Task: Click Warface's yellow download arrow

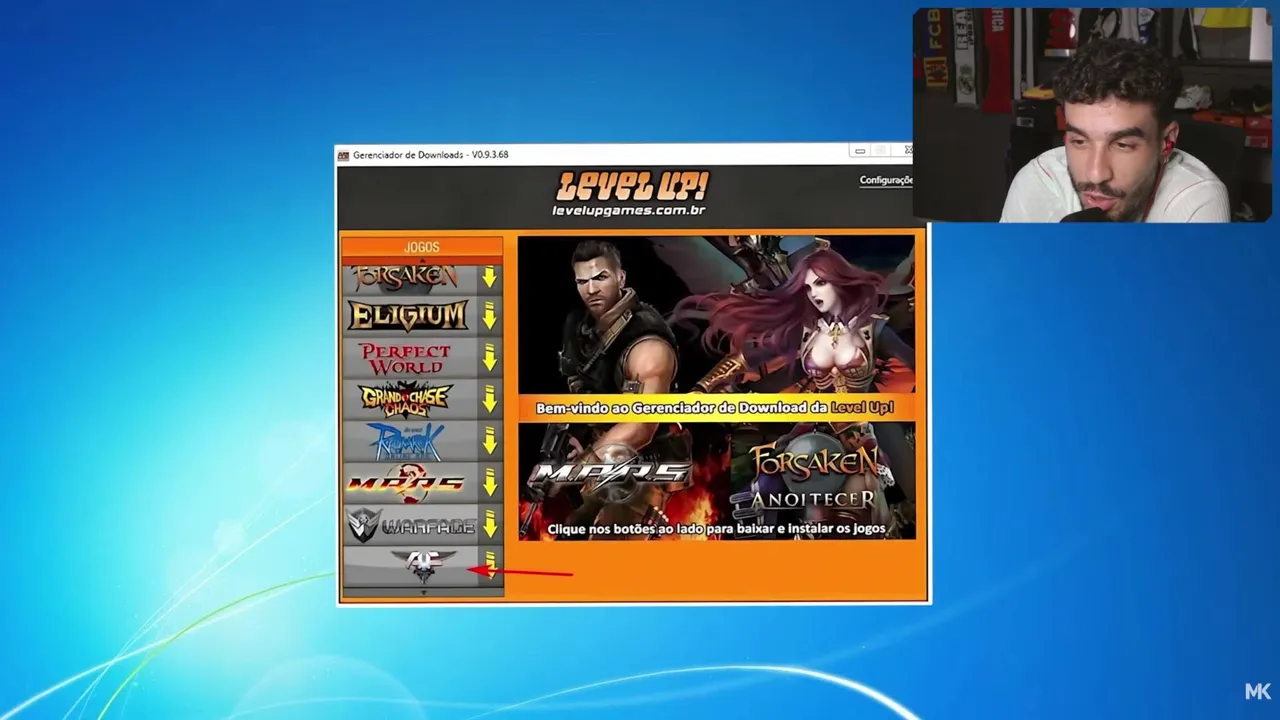Action: click(x=489, y=525)
